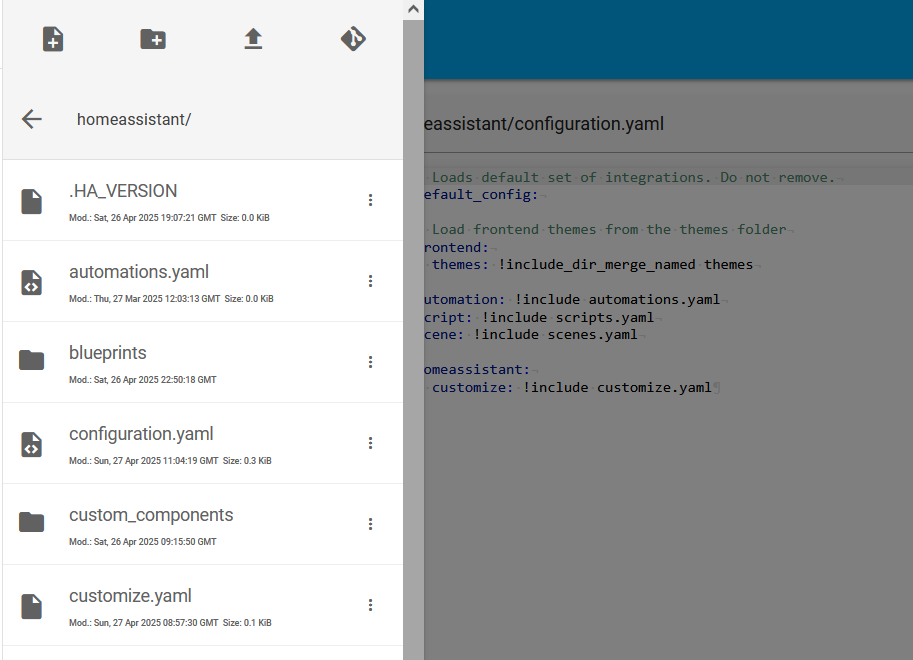Go back using the left arrow icon
Image resolution: width=913 pixels, height=660 pixels.
32,119
